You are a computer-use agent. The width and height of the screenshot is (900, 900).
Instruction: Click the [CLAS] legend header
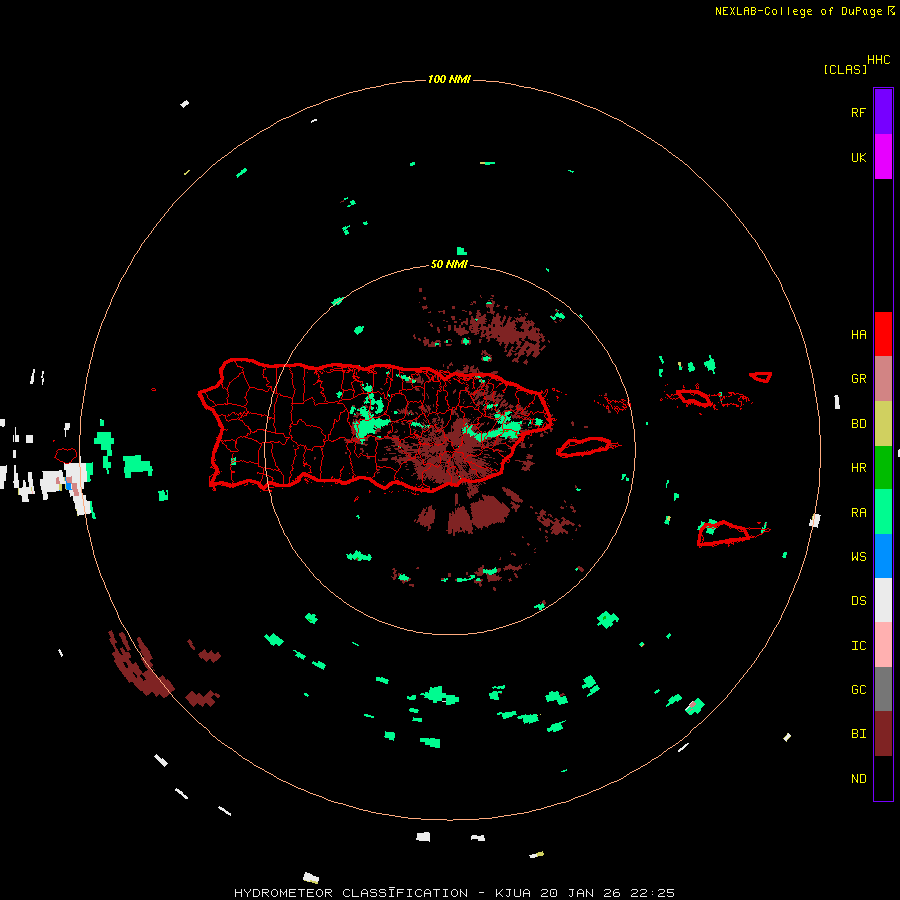(845, 69)
